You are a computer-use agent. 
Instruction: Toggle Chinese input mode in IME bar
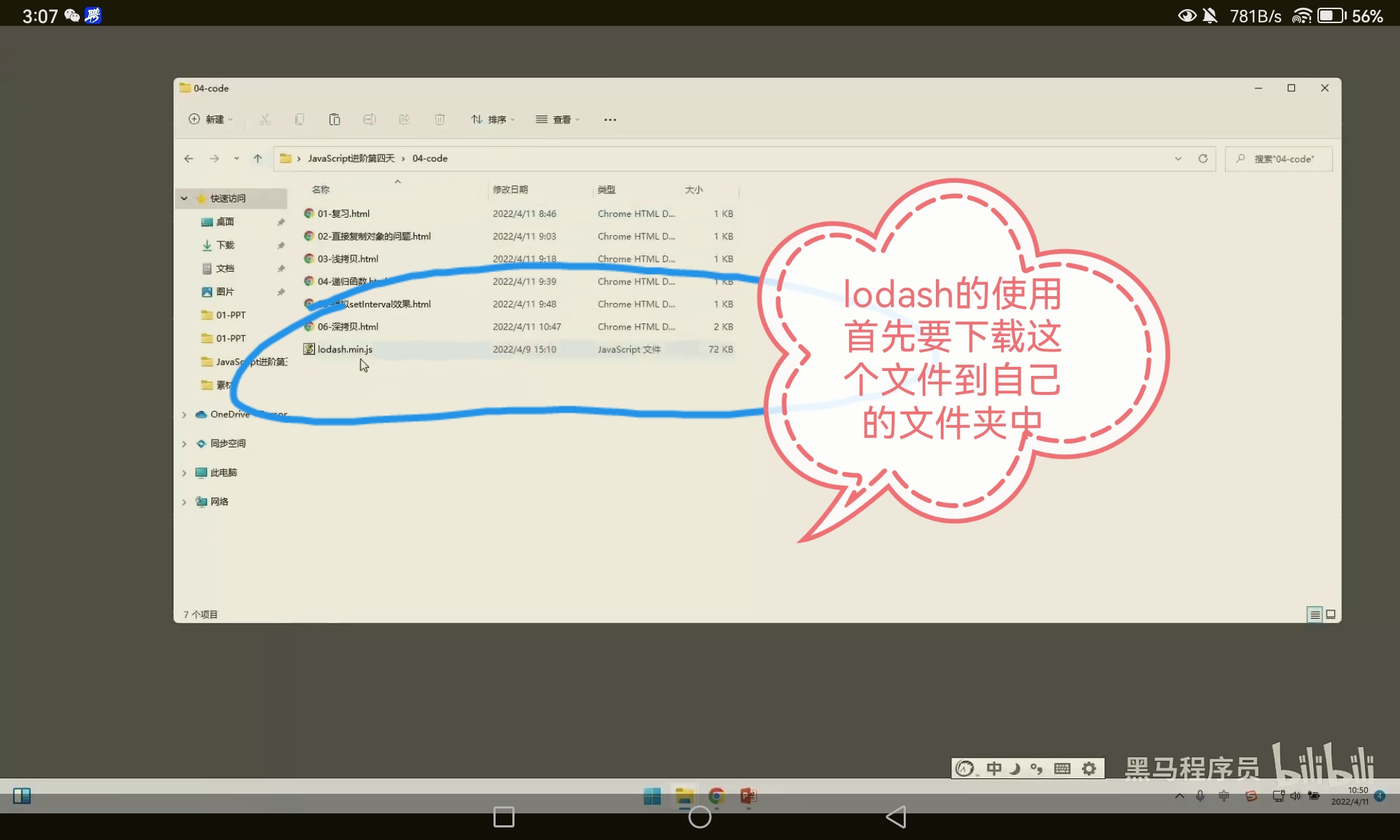994,769
